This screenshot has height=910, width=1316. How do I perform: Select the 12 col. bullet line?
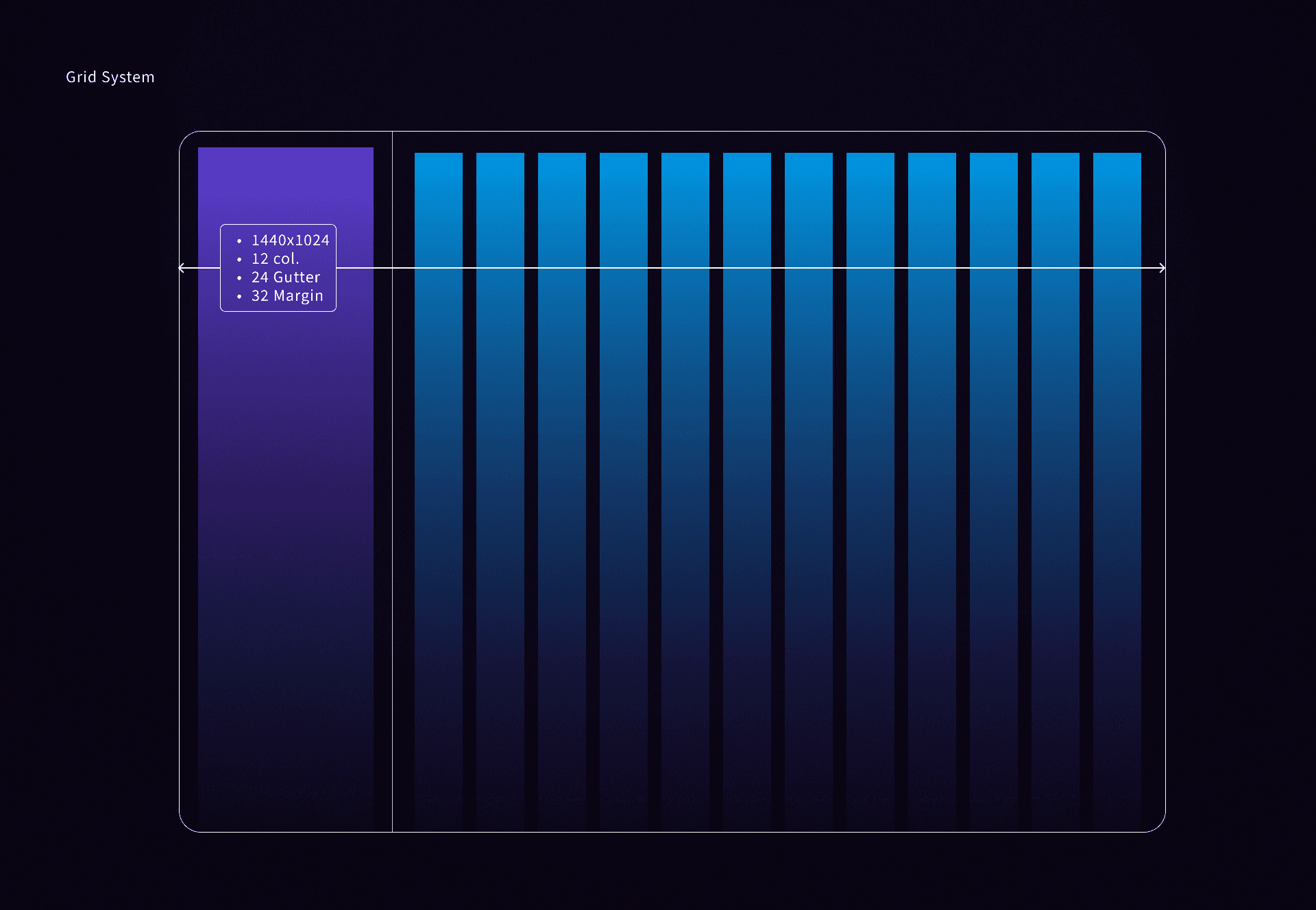275,259
